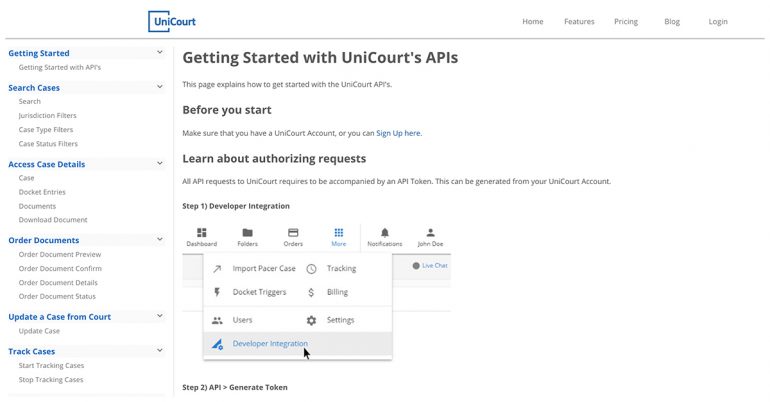
Task: Click the Docket Triggers bolt icon
Action: [x=217, y=293]
